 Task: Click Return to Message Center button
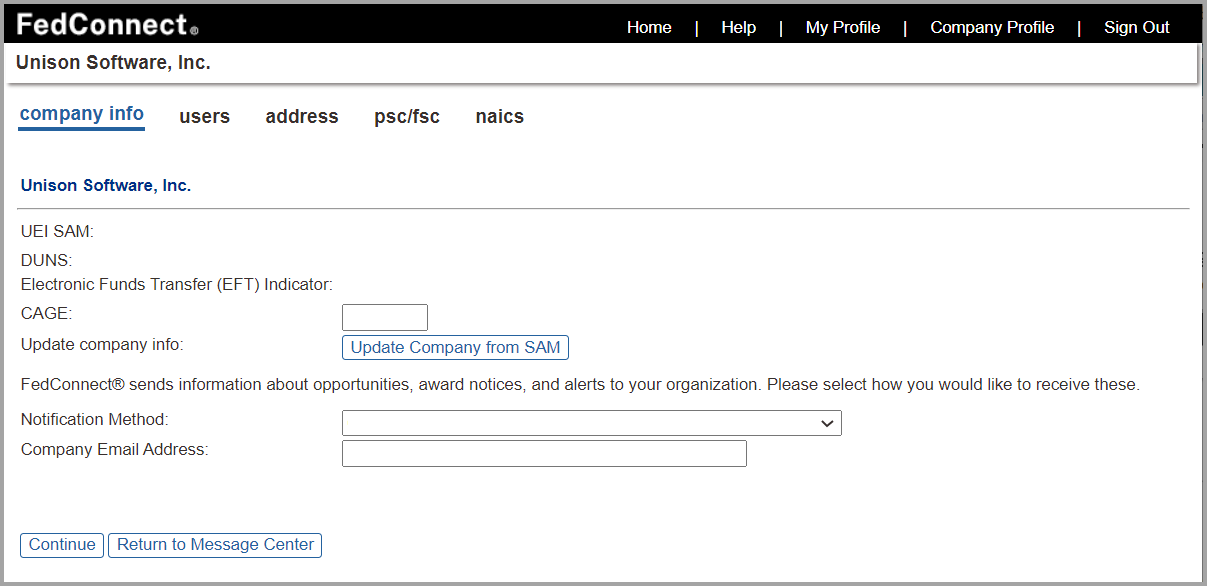click(x=215, y=545)
